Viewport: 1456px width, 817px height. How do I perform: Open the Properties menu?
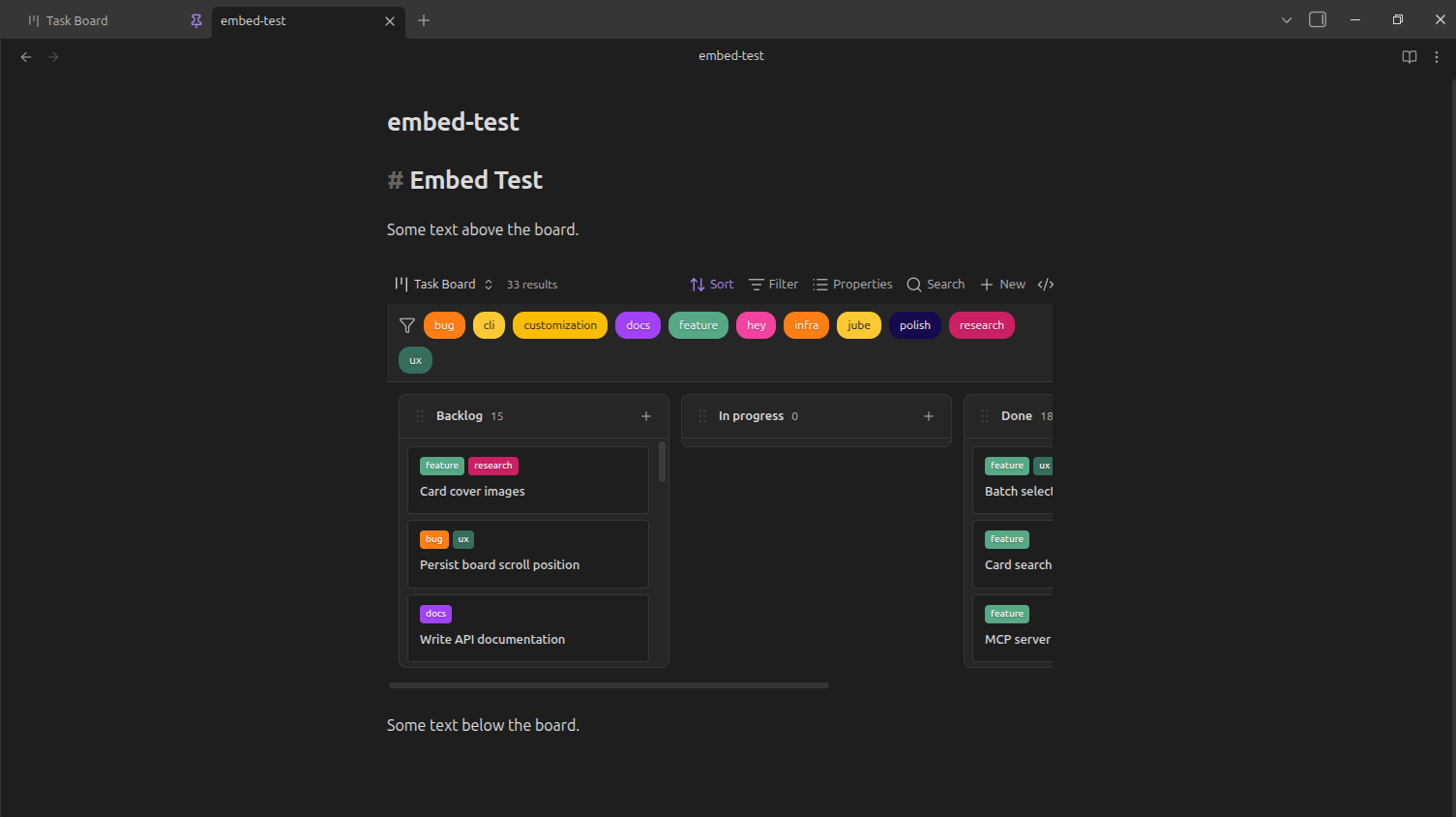point(852,285)
